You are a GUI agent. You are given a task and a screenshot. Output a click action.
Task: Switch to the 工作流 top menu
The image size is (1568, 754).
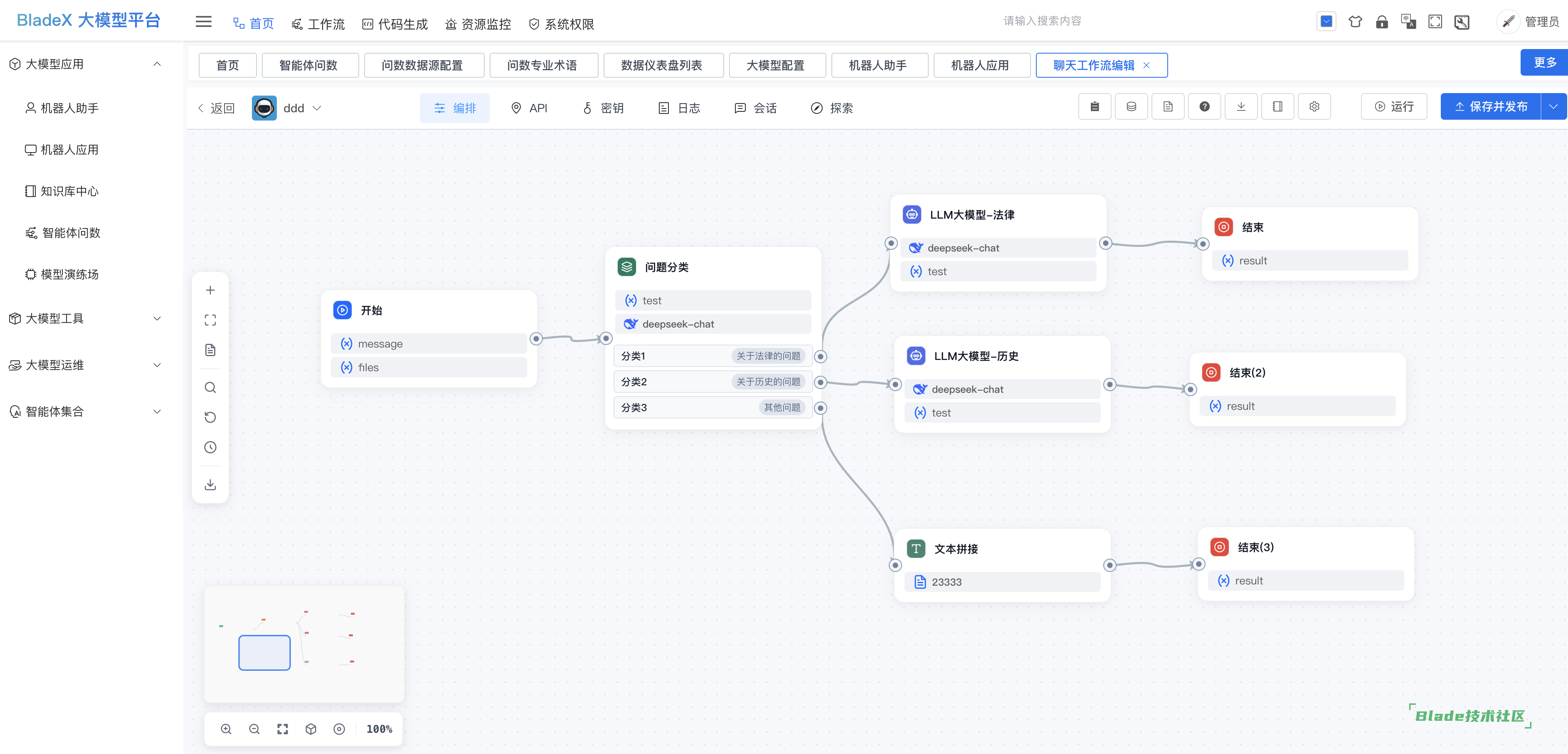[318, 24]
